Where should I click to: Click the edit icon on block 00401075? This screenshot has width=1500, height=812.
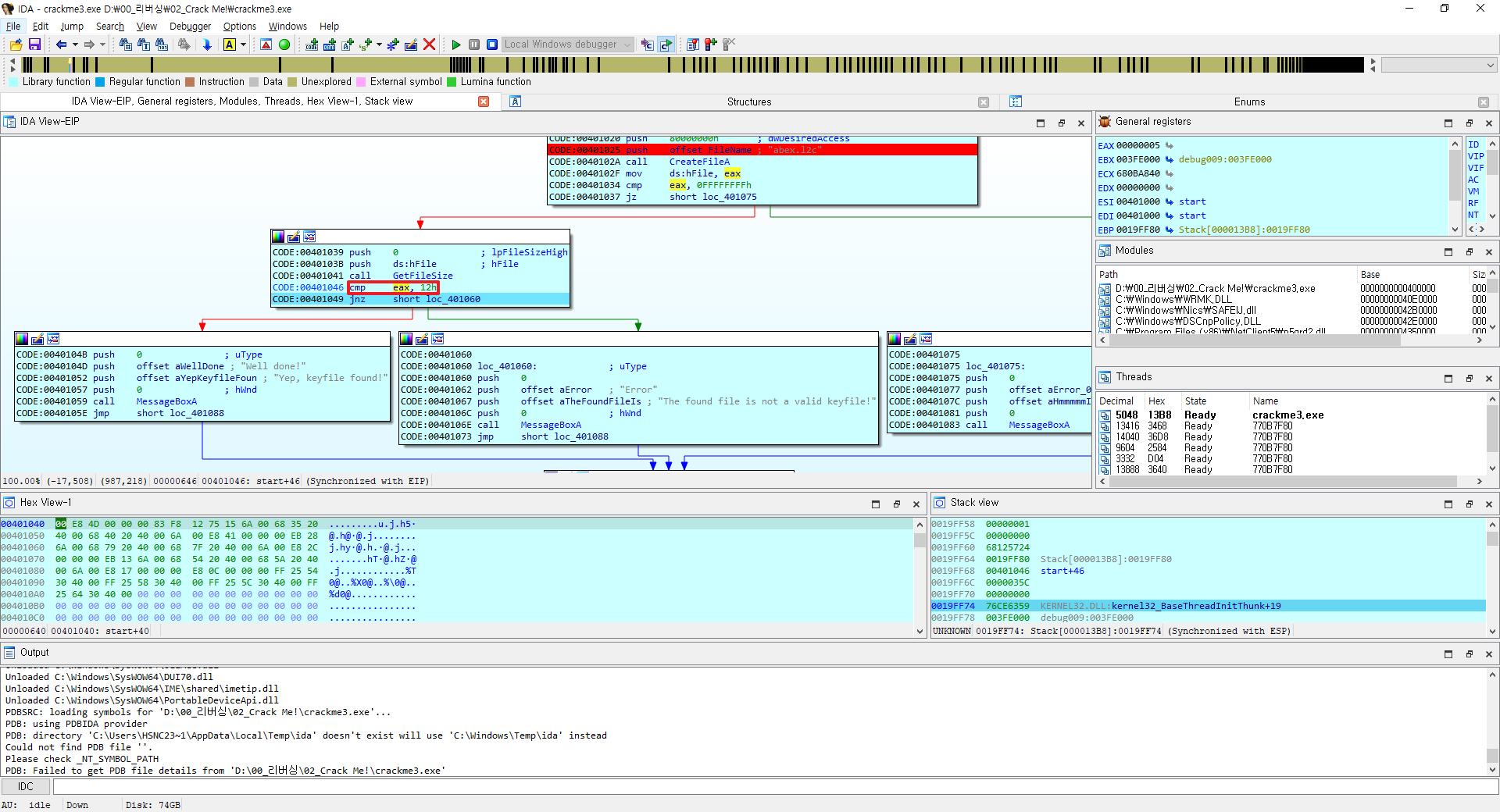click(x=910, y=339)
